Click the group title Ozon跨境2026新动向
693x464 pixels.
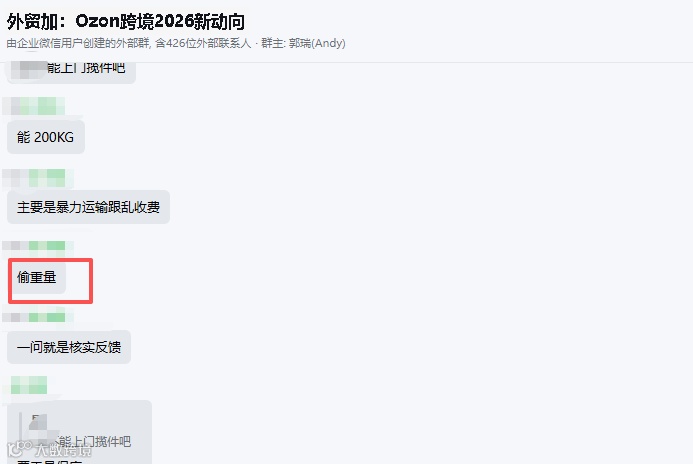(160, 21)
